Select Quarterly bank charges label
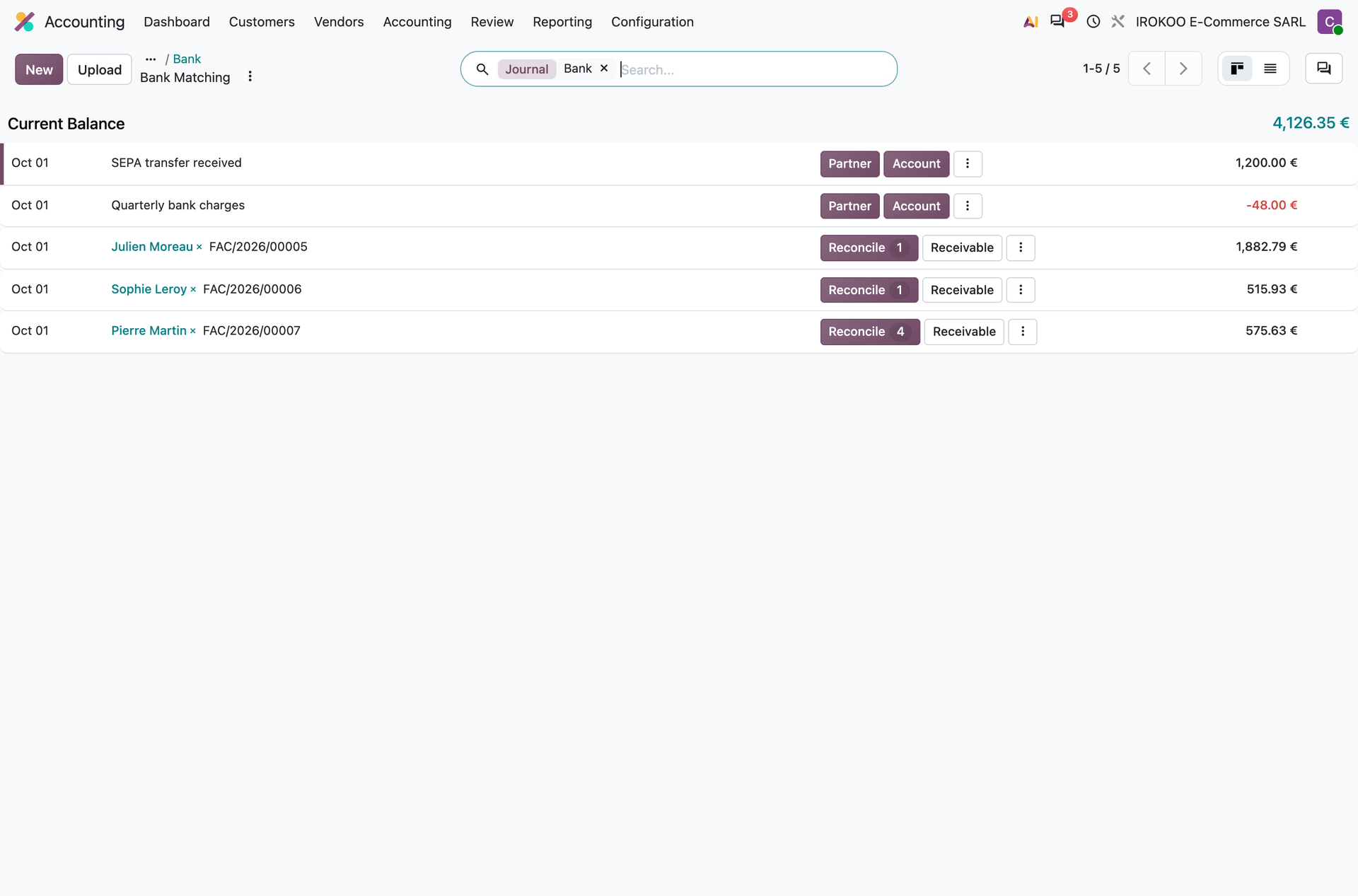This screenshot has height=896, width=1358. pos(178,205)
